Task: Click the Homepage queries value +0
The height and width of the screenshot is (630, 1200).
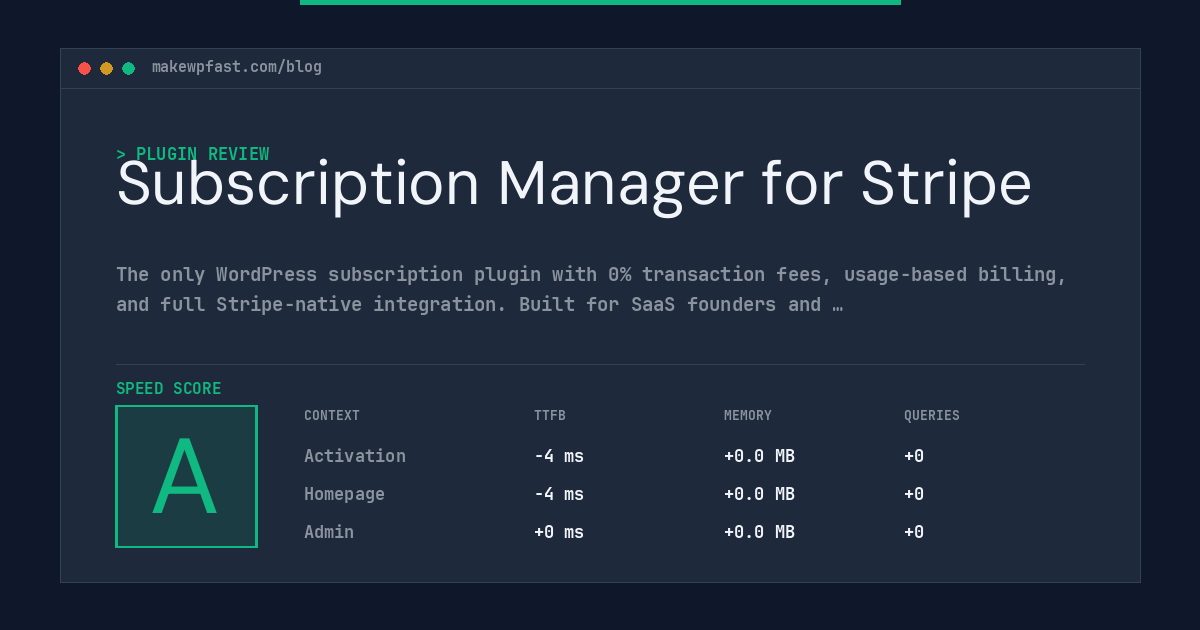Action: [x=914, y=494]
